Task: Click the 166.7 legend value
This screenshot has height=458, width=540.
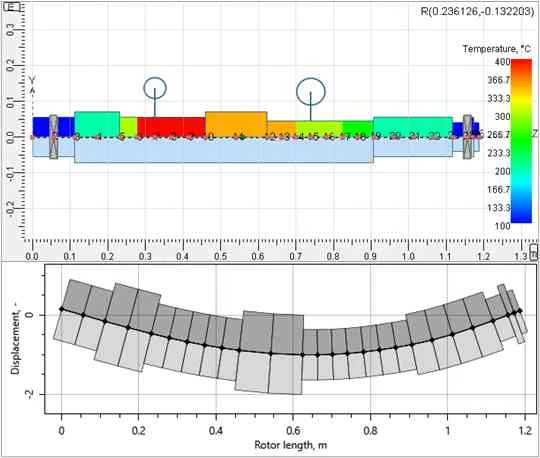Action: tap(498, 190)
